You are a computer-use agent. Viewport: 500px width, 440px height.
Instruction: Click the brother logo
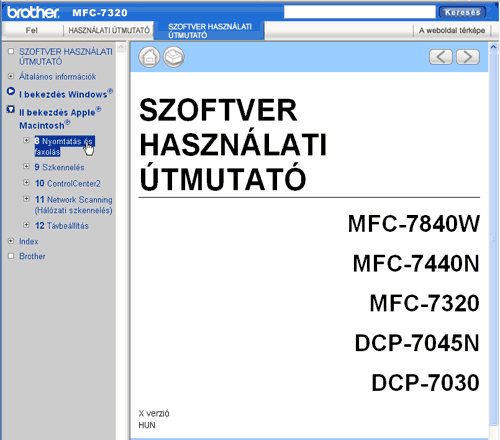[33, 12]
